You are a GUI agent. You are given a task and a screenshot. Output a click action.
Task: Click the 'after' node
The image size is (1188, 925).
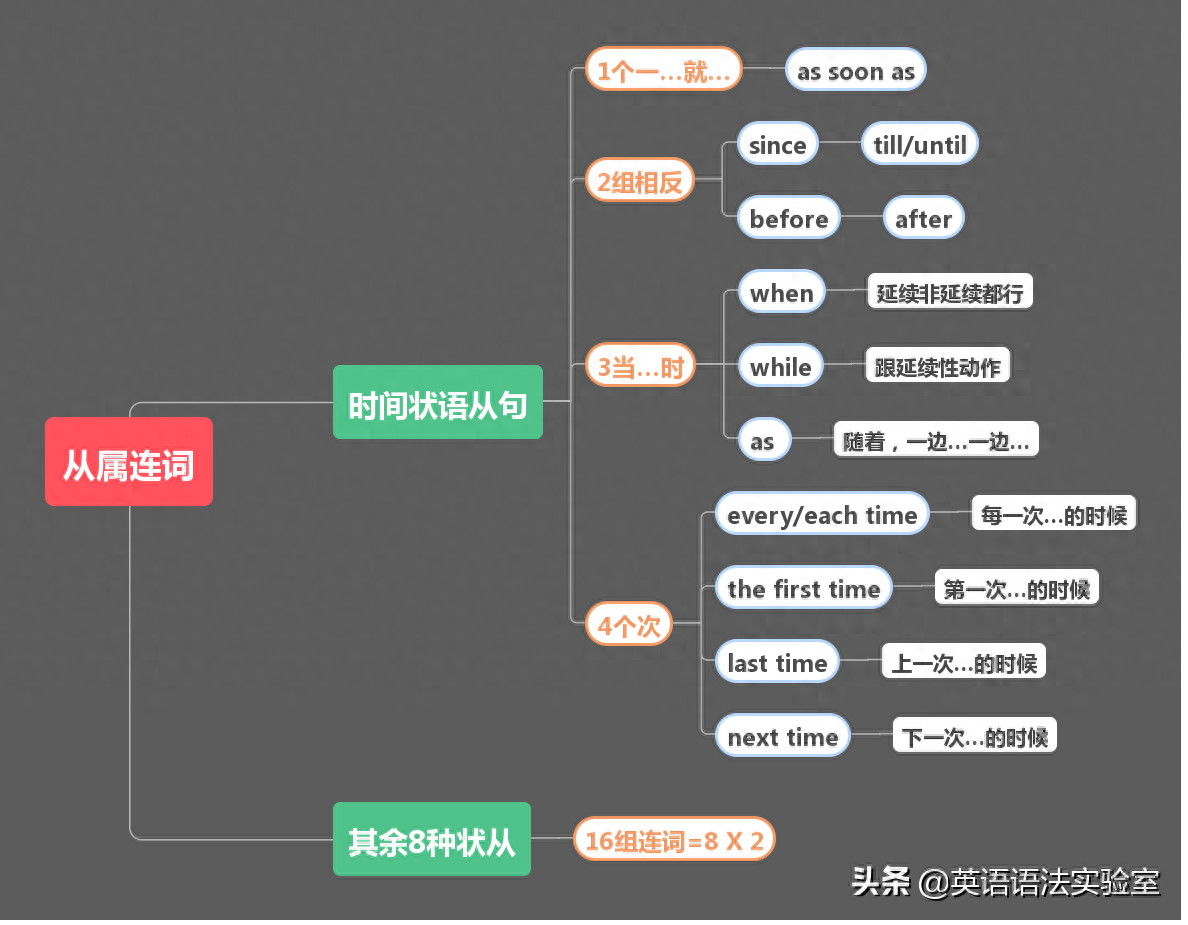923,218
